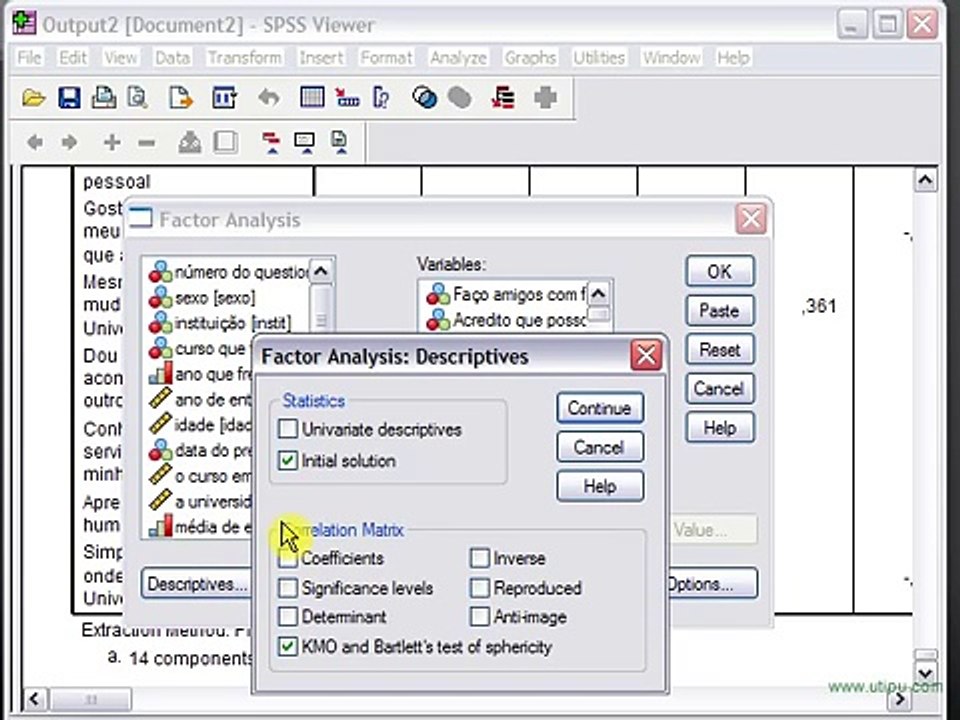Select the overlapping circles Use Sets icon
This screenshot has width=960, height=720.
point(424,98)
